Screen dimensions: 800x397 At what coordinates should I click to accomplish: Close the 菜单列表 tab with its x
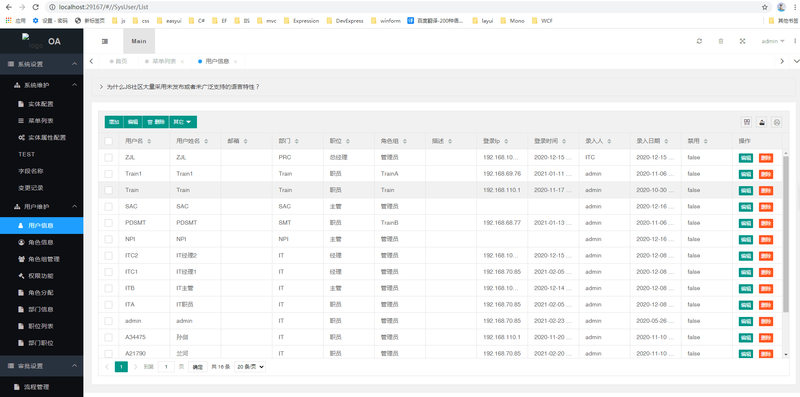pyautogui.click(x=182, y=61)
